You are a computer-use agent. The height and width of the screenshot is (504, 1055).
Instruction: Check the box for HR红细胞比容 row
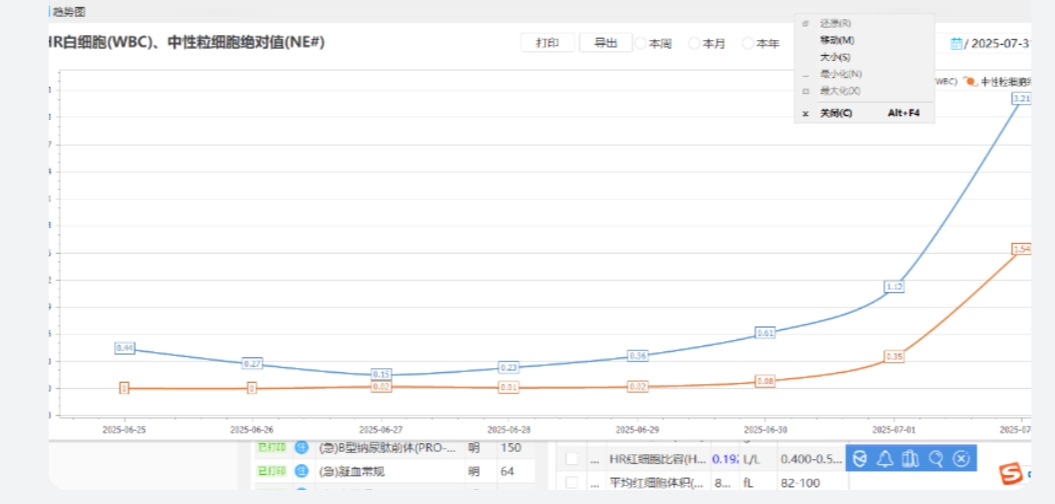[572, 459]
